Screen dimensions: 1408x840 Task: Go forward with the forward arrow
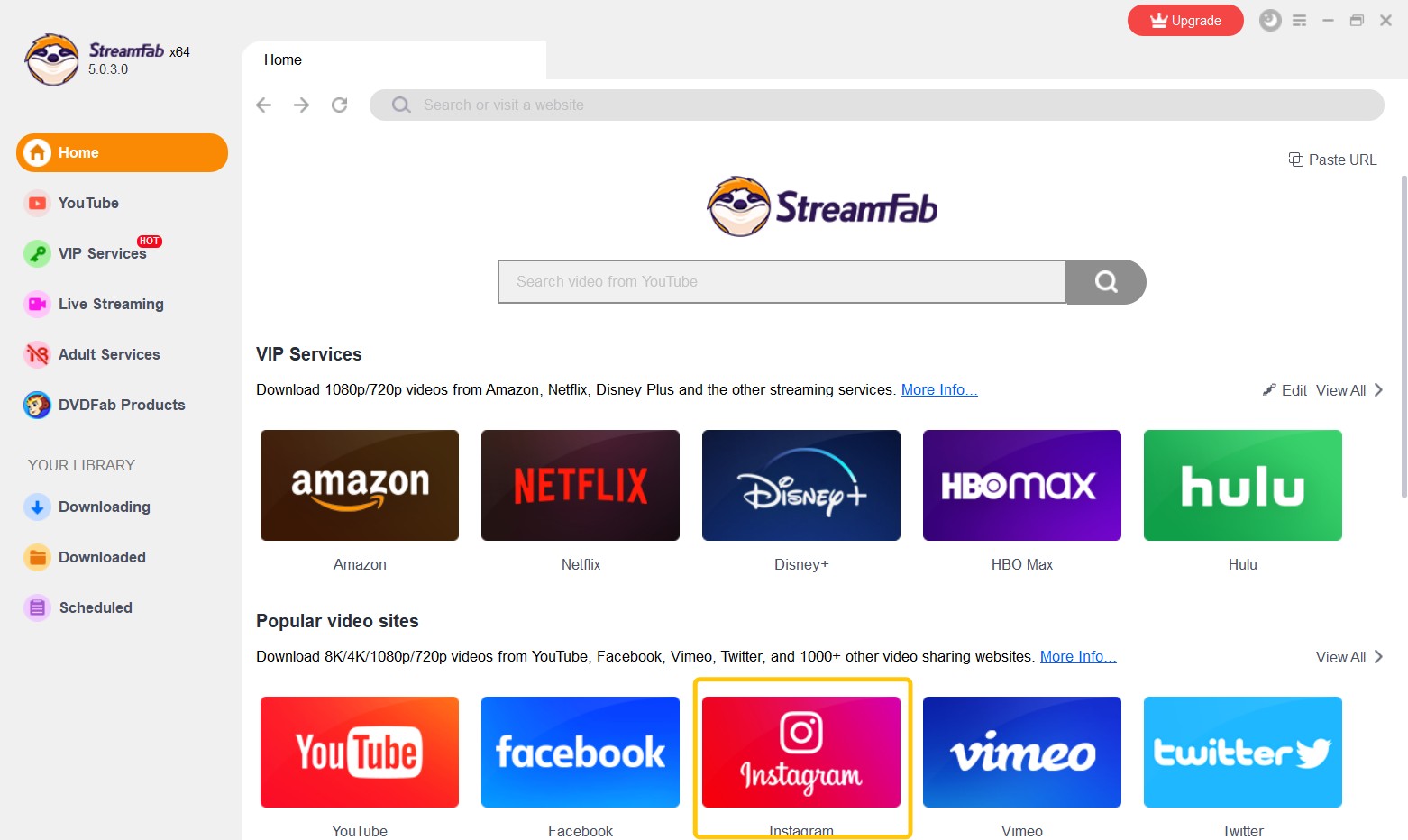(x=301, y=105)
